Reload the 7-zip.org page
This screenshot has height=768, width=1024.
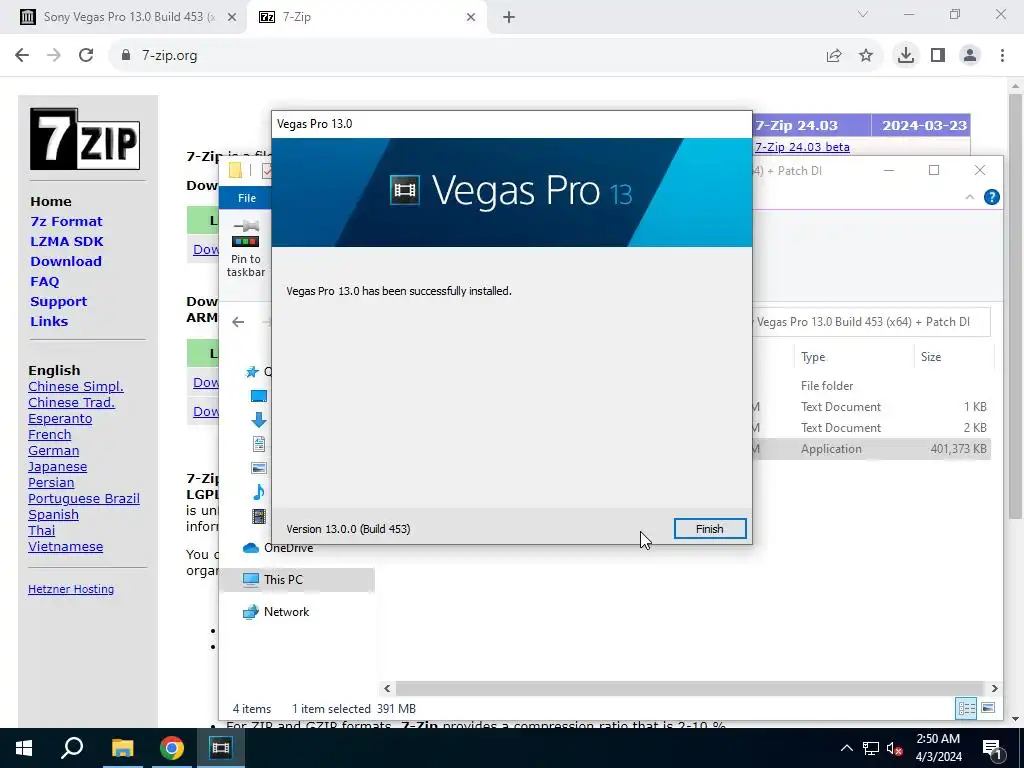tap(86, 56)
